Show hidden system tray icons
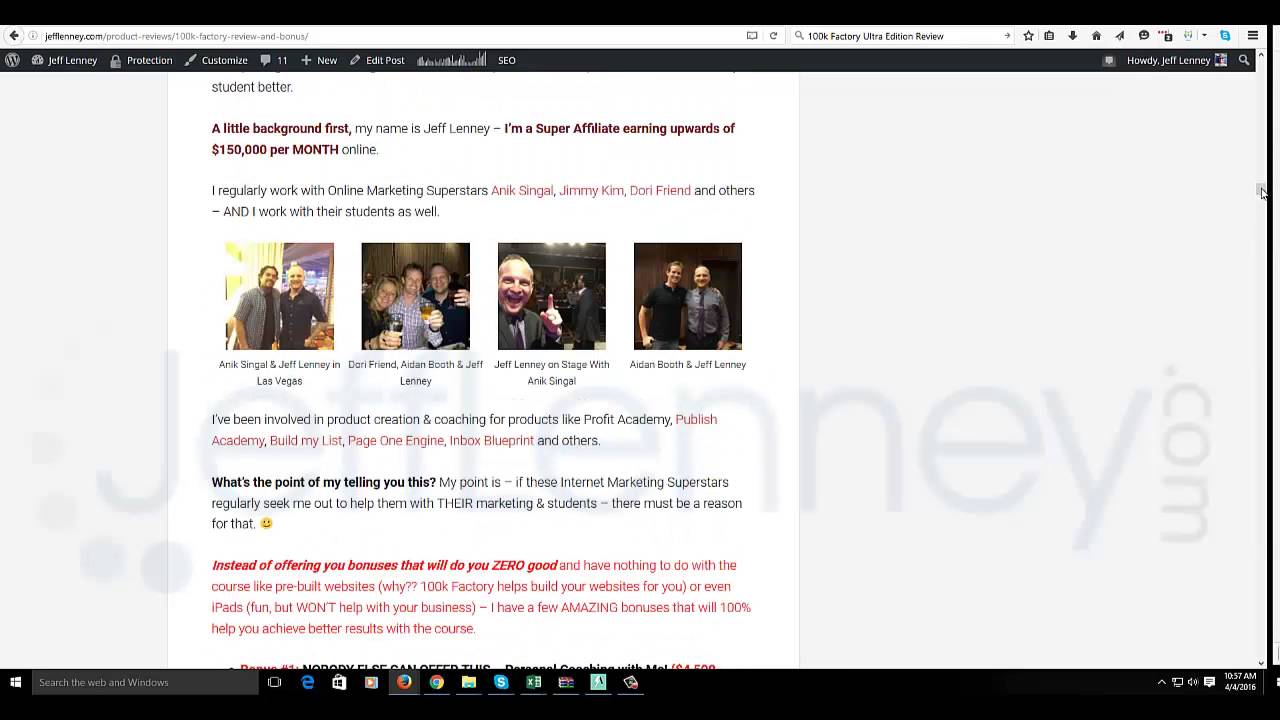This screenshot has height=720, width=1280. tap(1161, 682)
